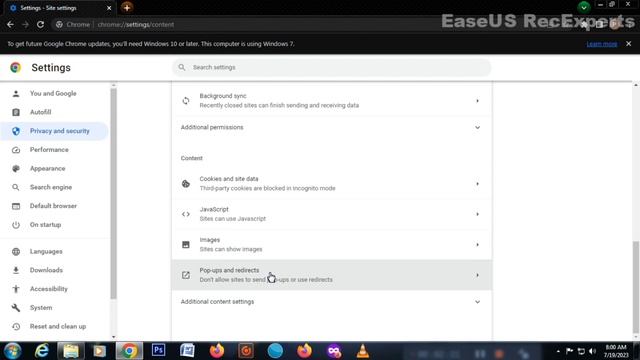Screen dimensions: 640x360
Task: Click the sidebar scrollbar down arrow
Action: pos(113,337)
